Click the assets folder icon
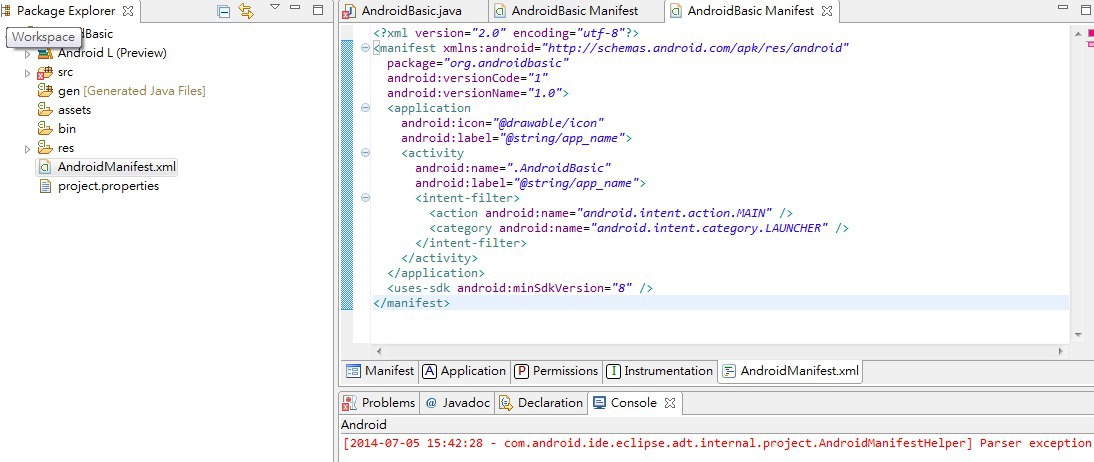 (x=45, y=110)
